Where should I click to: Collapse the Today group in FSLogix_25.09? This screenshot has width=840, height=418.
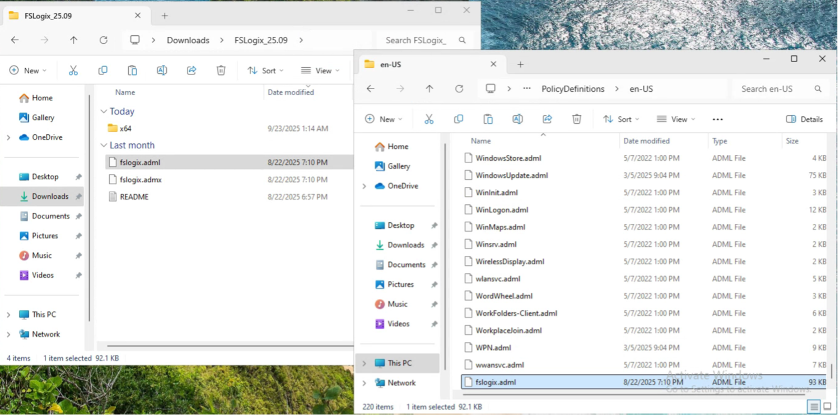pyautogui.click(x=104, y=111)
